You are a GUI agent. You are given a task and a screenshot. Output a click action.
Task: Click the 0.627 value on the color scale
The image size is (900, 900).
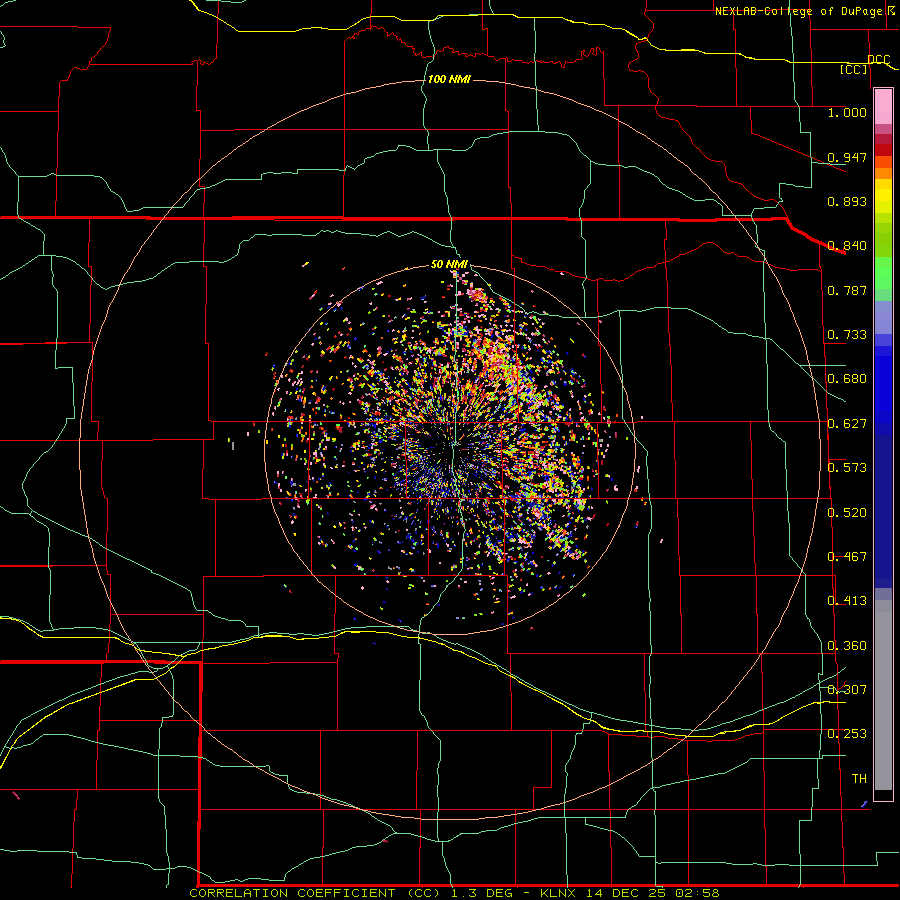[x=847, y=424]
